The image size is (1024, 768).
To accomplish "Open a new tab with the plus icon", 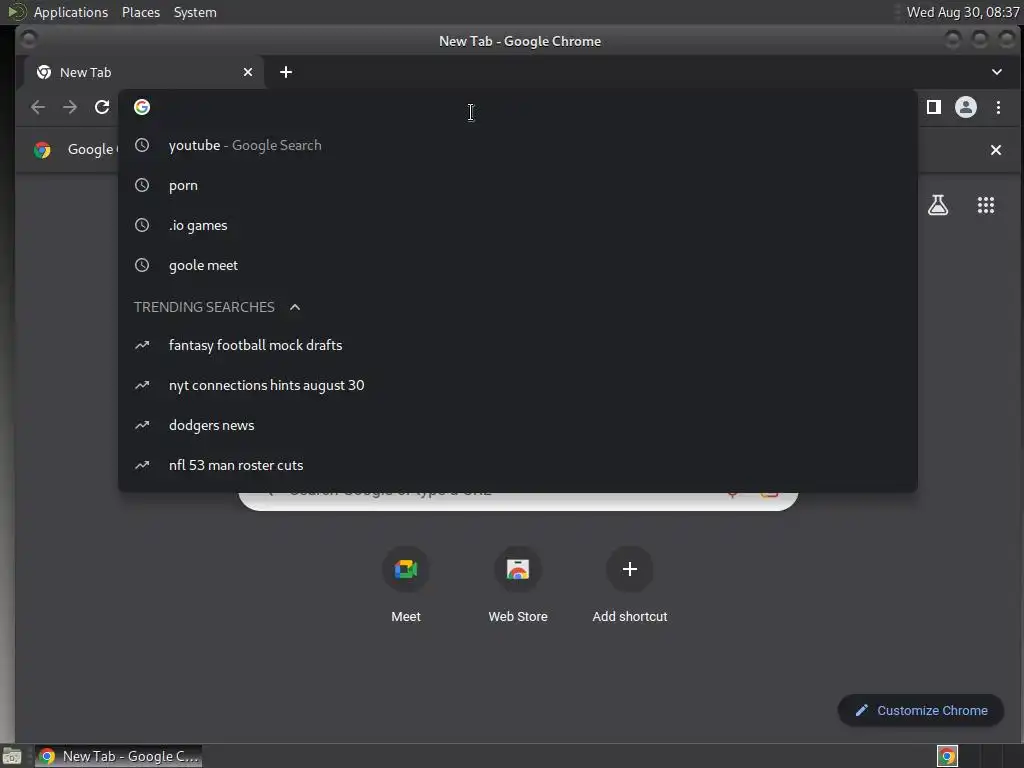I will [x=286, y=72].
